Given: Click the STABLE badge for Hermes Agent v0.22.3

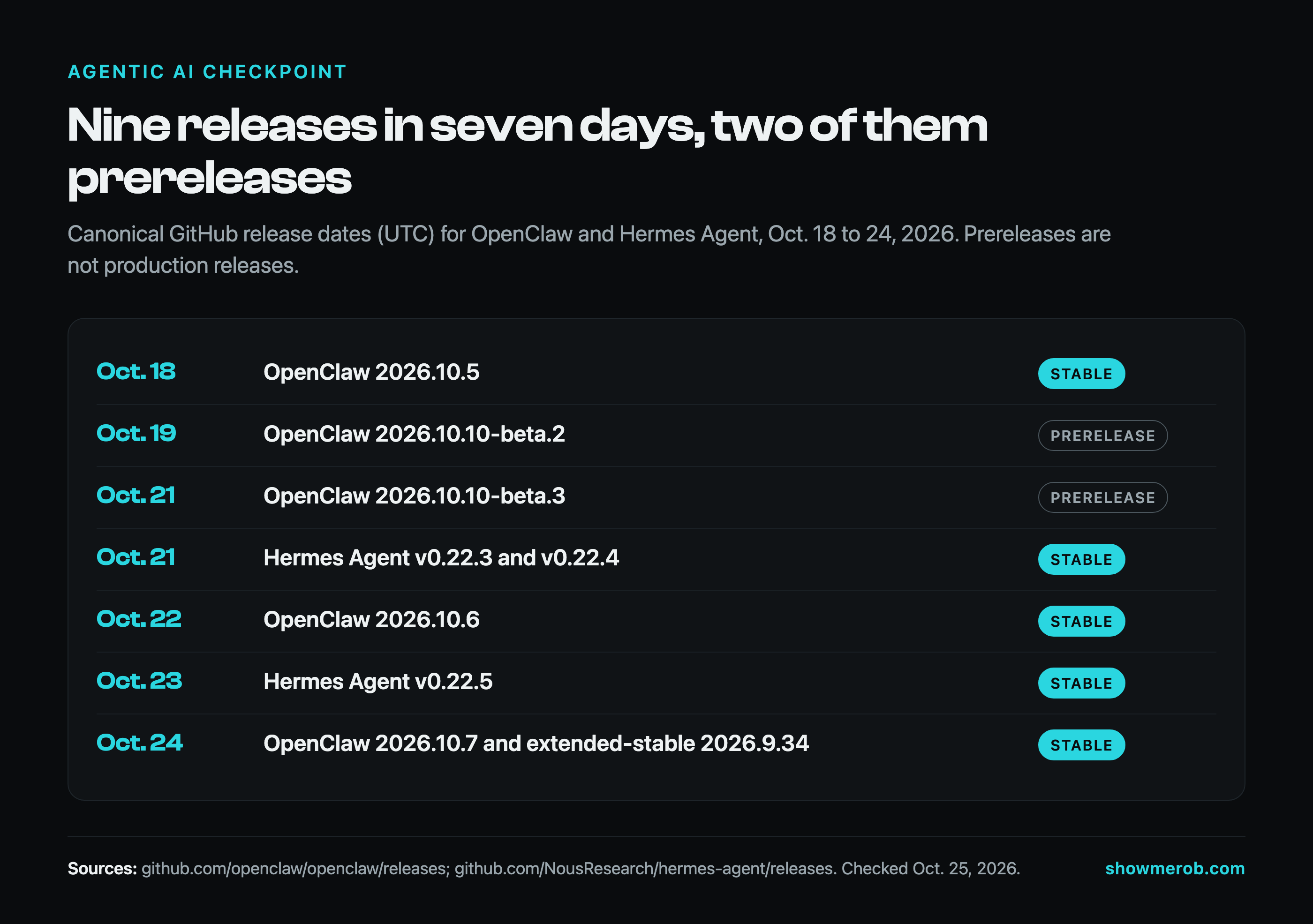Looking at the screenshot, I should pyautogui.click(x=1081, y=559).
